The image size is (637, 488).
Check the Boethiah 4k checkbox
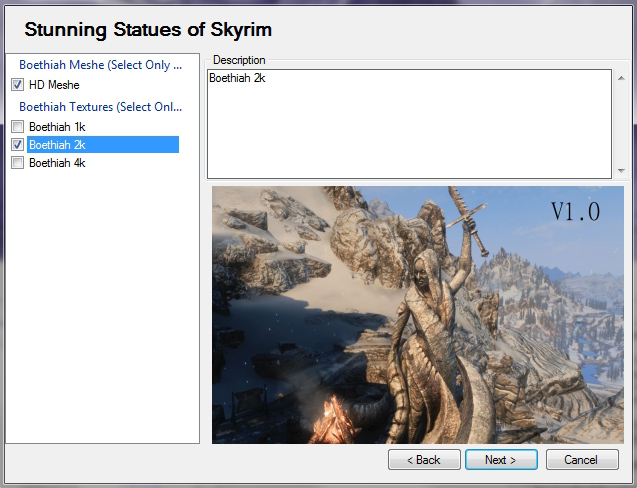(x=17, y=163)
